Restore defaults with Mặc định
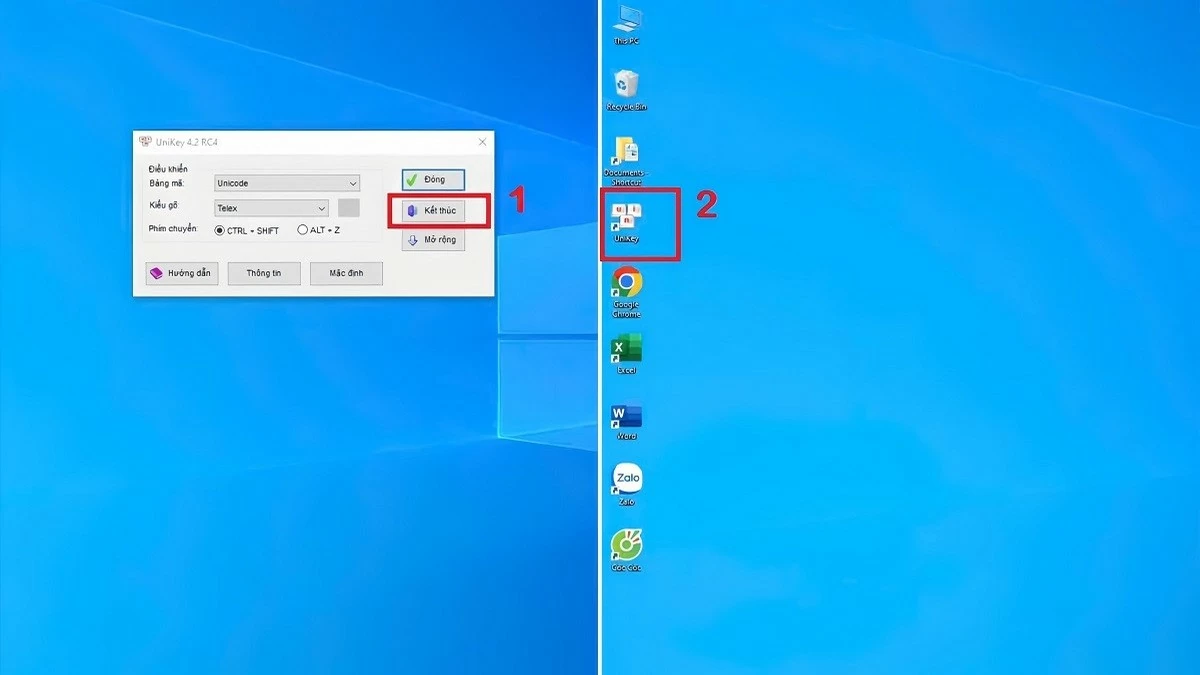 346,273
